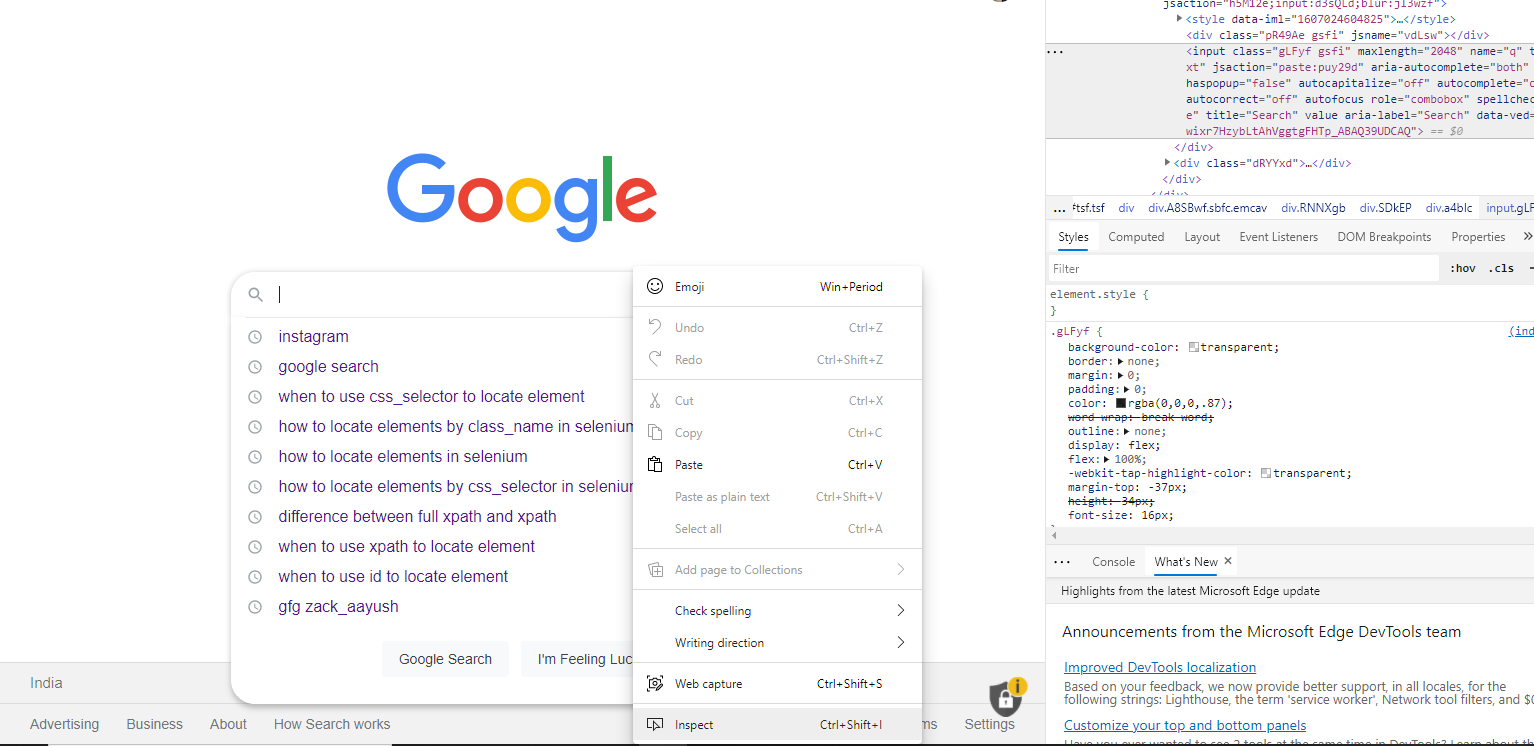This screenshot has width=1534, height=746.
Task: Click the Google Search button
Action: (446, 659)
